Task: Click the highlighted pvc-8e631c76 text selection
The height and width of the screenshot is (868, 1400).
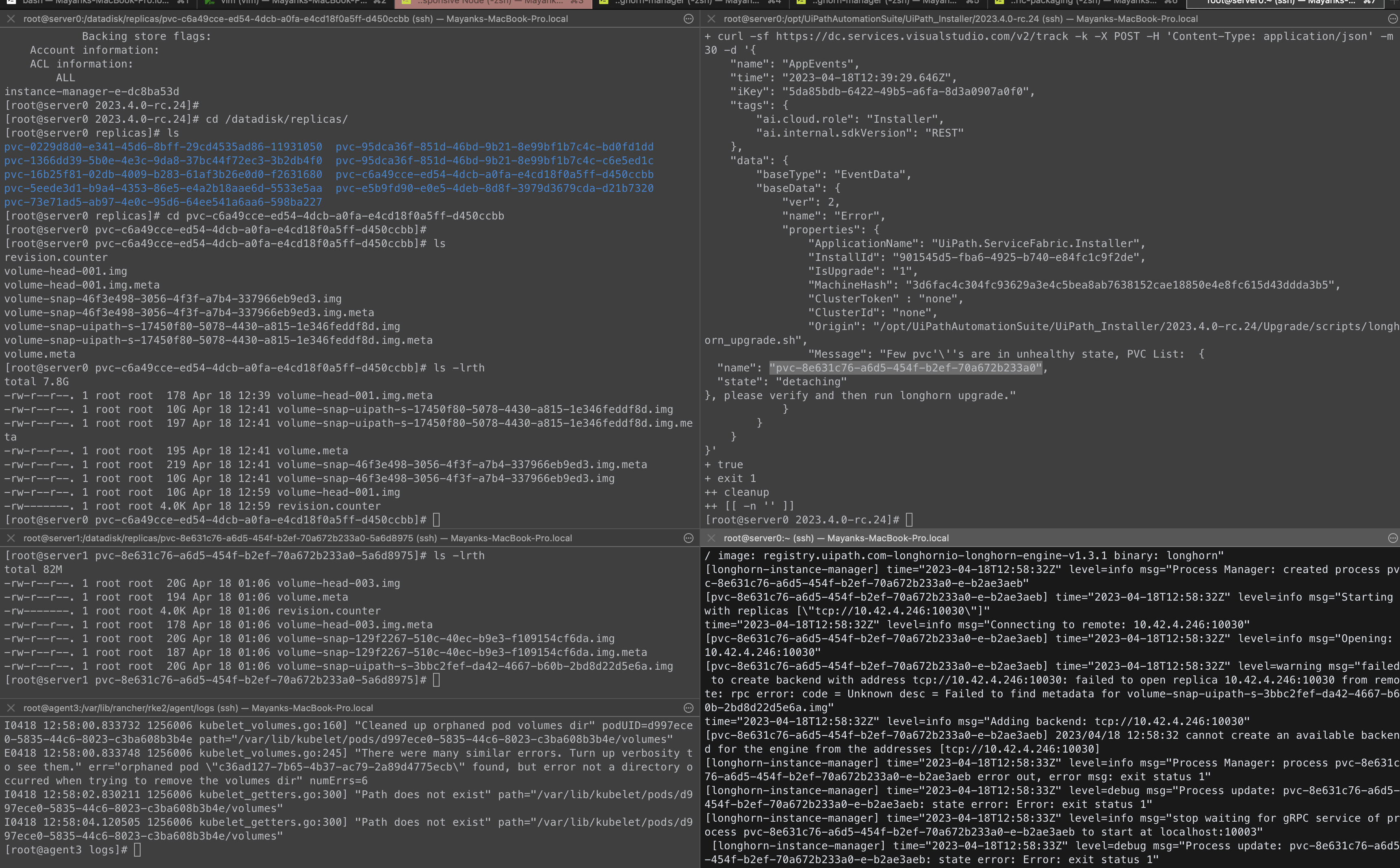Action: 906,367
